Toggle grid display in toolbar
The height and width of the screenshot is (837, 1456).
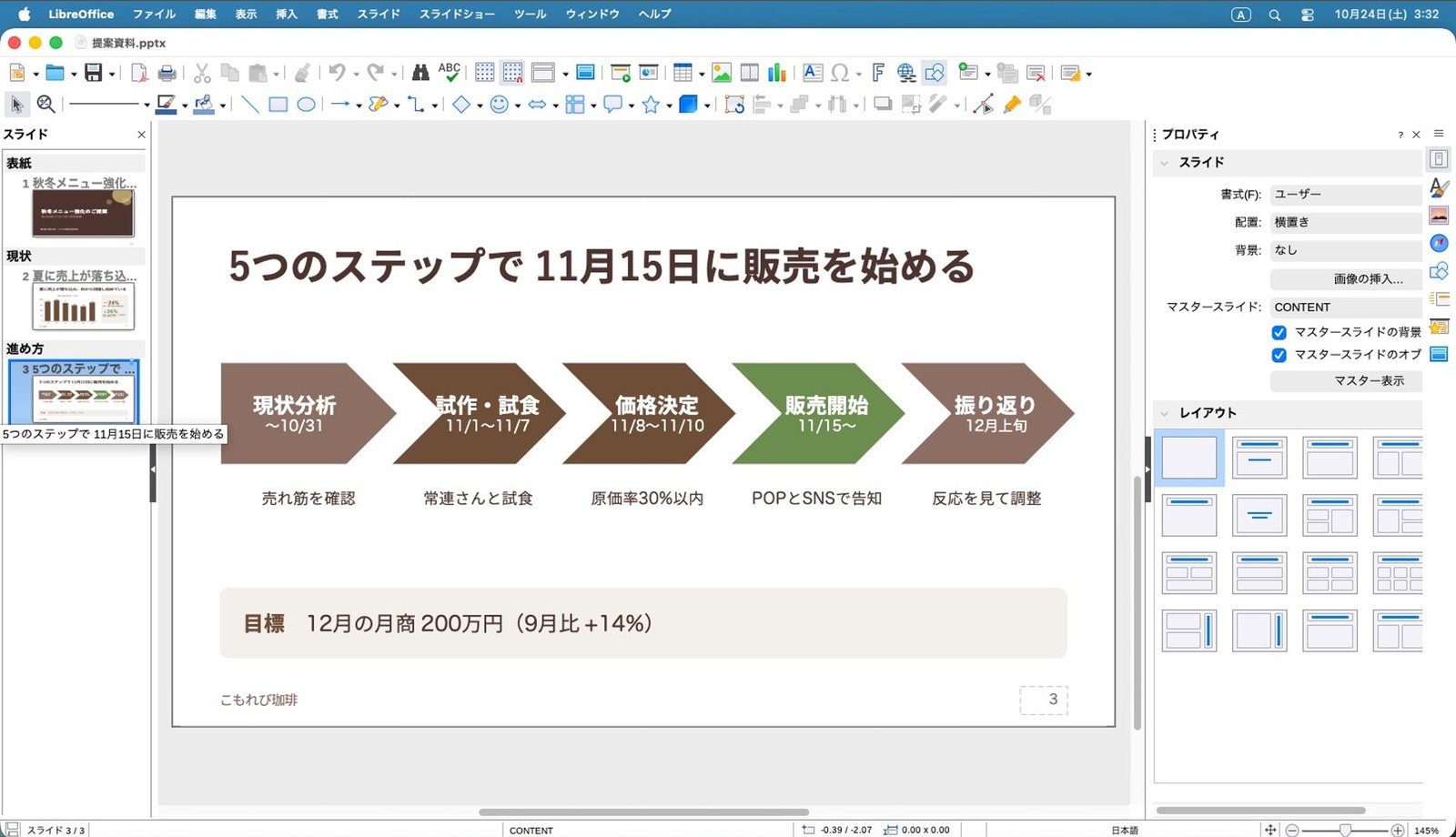click(x=485, y=73)
